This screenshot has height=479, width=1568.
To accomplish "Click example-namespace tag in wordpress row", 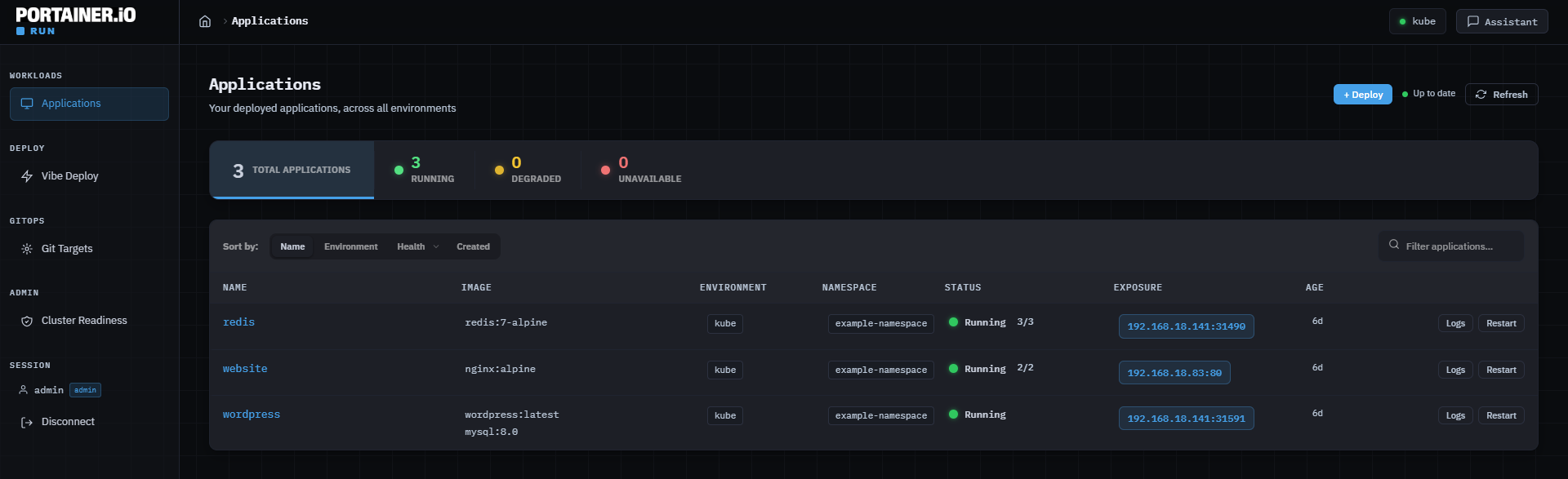I will pyautogui.click(x=881, y=416).
